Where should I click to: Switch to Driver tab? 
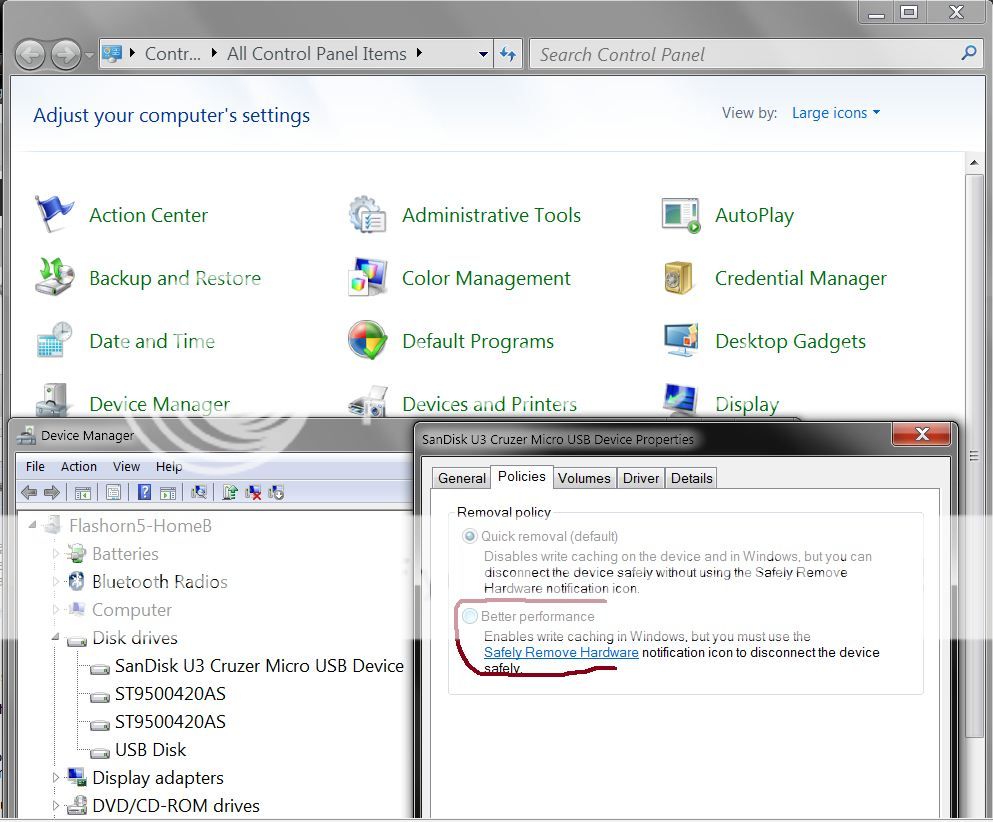[x=641, y=478]
